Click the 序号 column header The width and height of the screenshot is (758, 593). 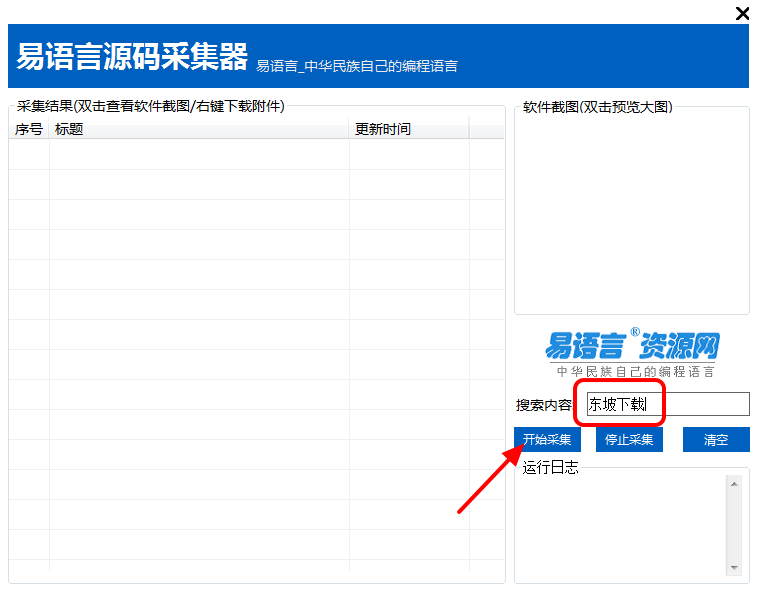[29, 129]
